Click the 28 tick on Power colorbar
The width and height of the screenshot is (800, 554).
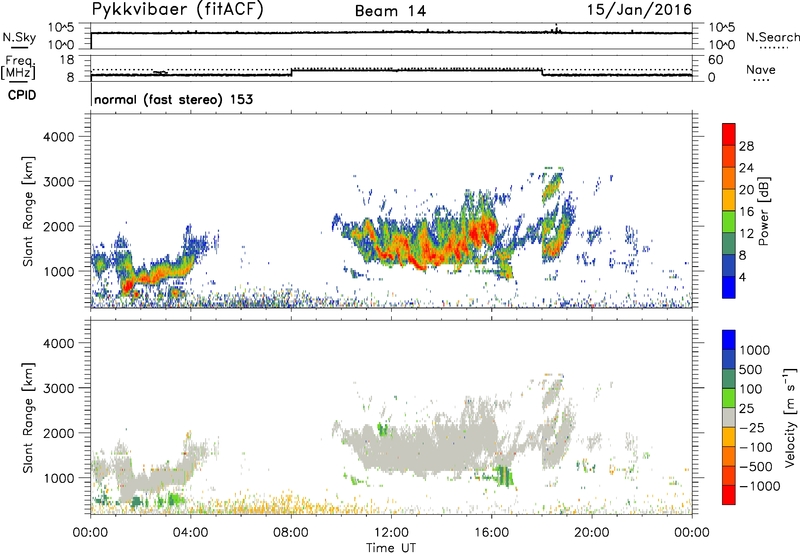tap(746, 146)
